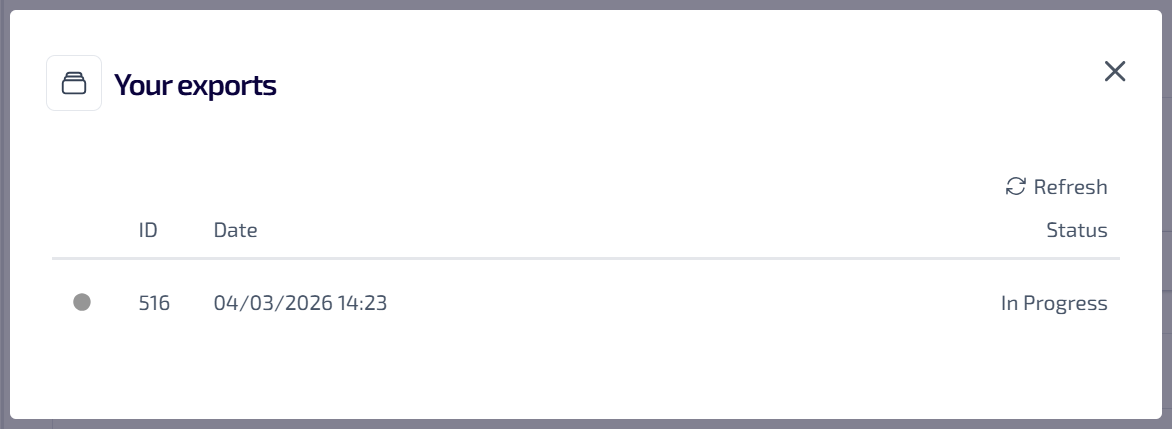1172x429 pixels.
Task: Sort by the Status column header
Action: [x=1076, y=231]
